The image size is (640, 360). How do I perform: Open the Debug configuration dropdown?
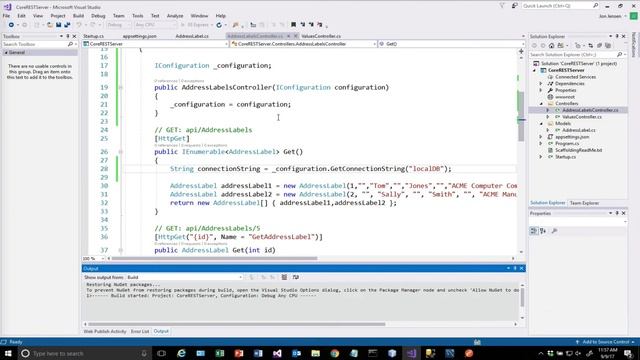[118, 25]
